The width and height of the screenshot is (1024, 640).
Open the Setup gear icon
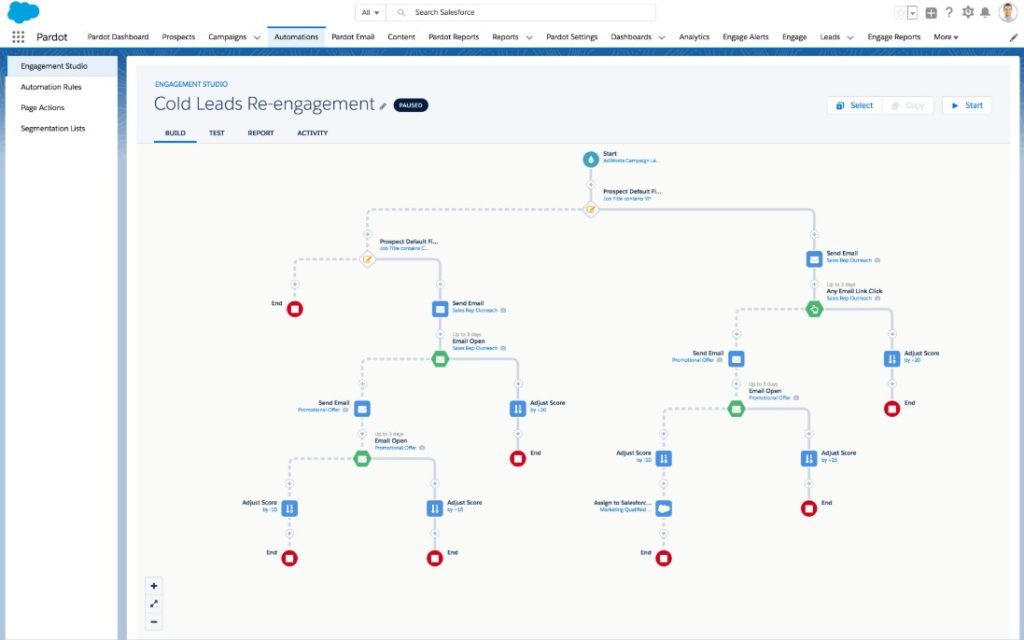pyautogui.click(x=968, y=12)
